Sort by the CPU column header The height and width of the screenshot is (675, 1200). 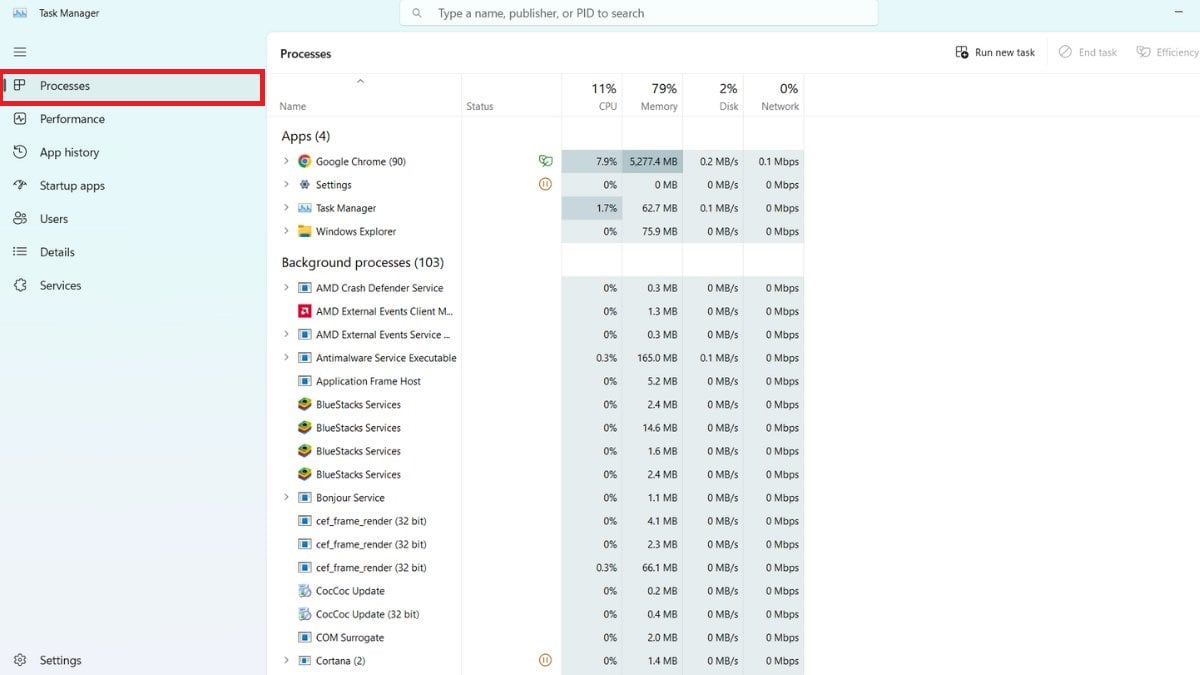point(592,95)
